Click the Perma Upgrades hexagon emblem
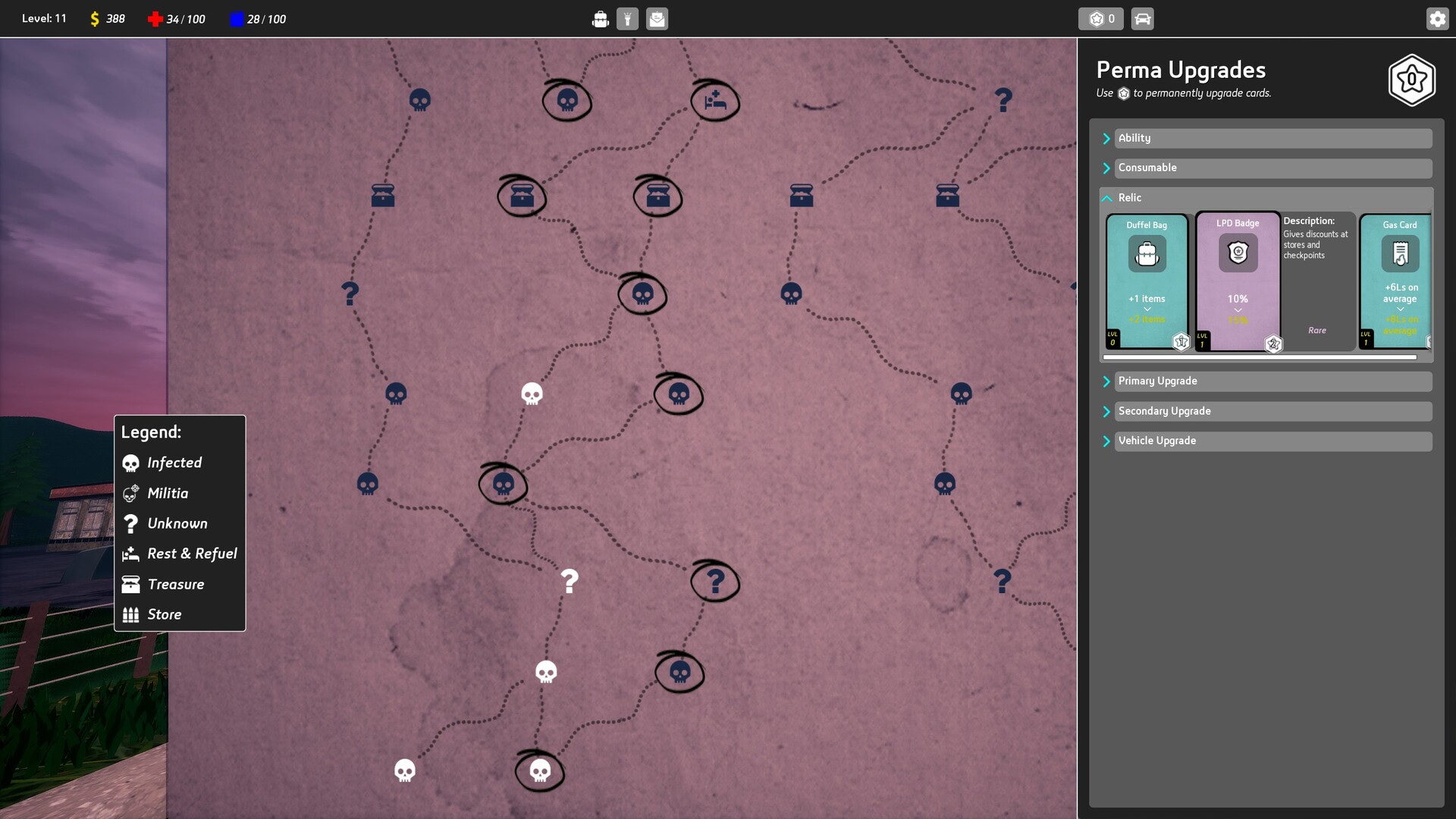 tap(1411, 80)
